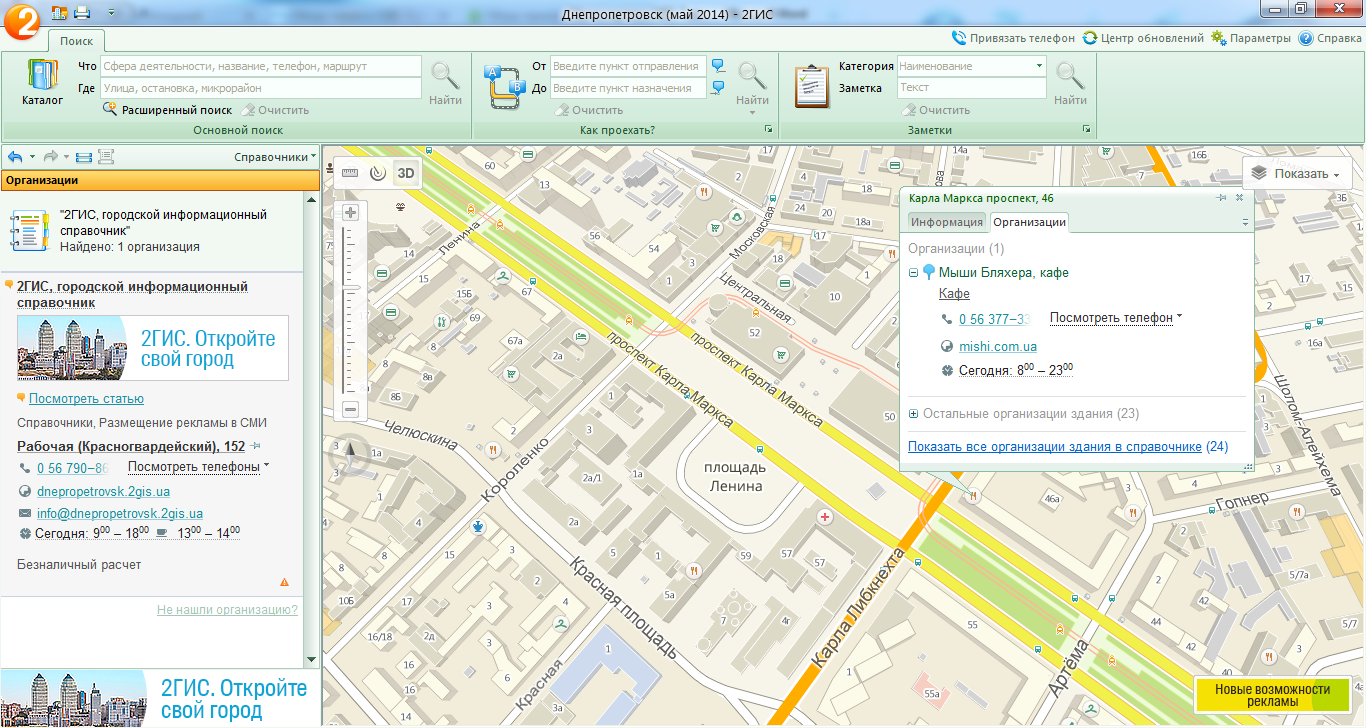Screen dimensions: 1366x728
Task: Click the map zoom out minus button
Action: click(350, 409)
